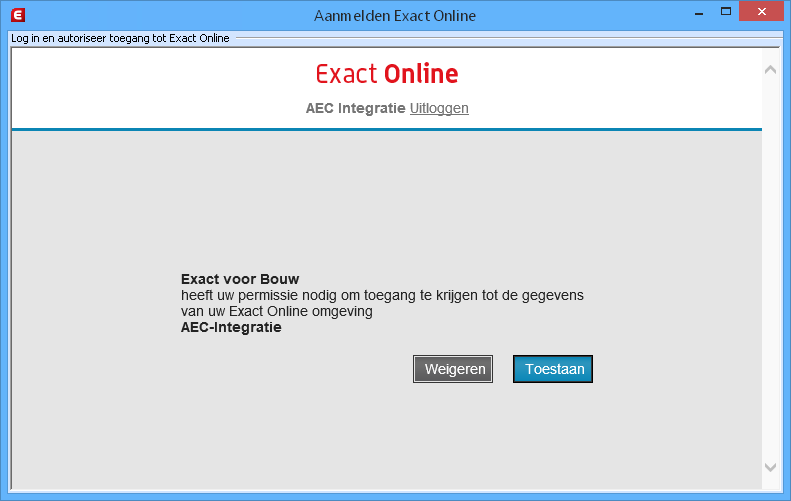
Task: Maximize the Aanmelden Exact Online window
Action: (726, 11)
